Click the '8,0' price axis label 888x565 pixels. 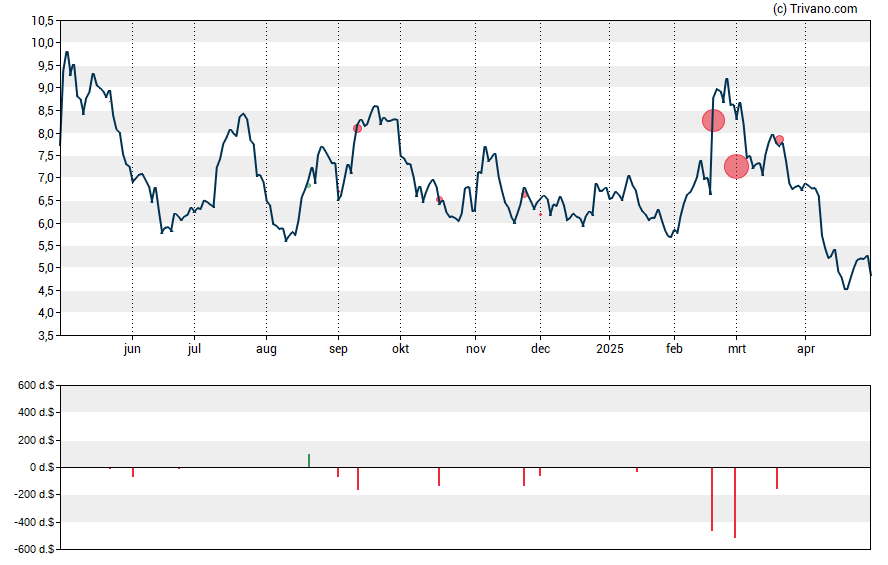pyautogui.click(x=46, y=134)
